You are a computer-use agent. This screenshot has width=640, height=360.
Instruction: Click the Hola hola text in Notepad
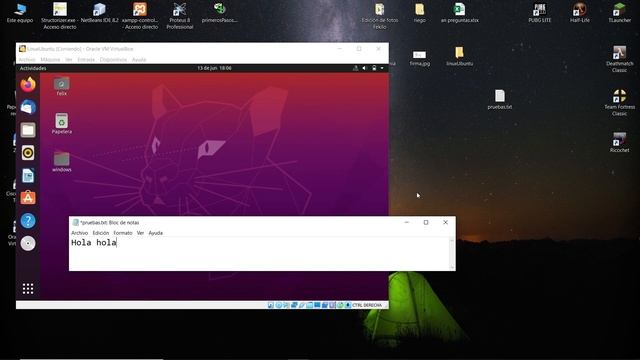click(94, 243)
